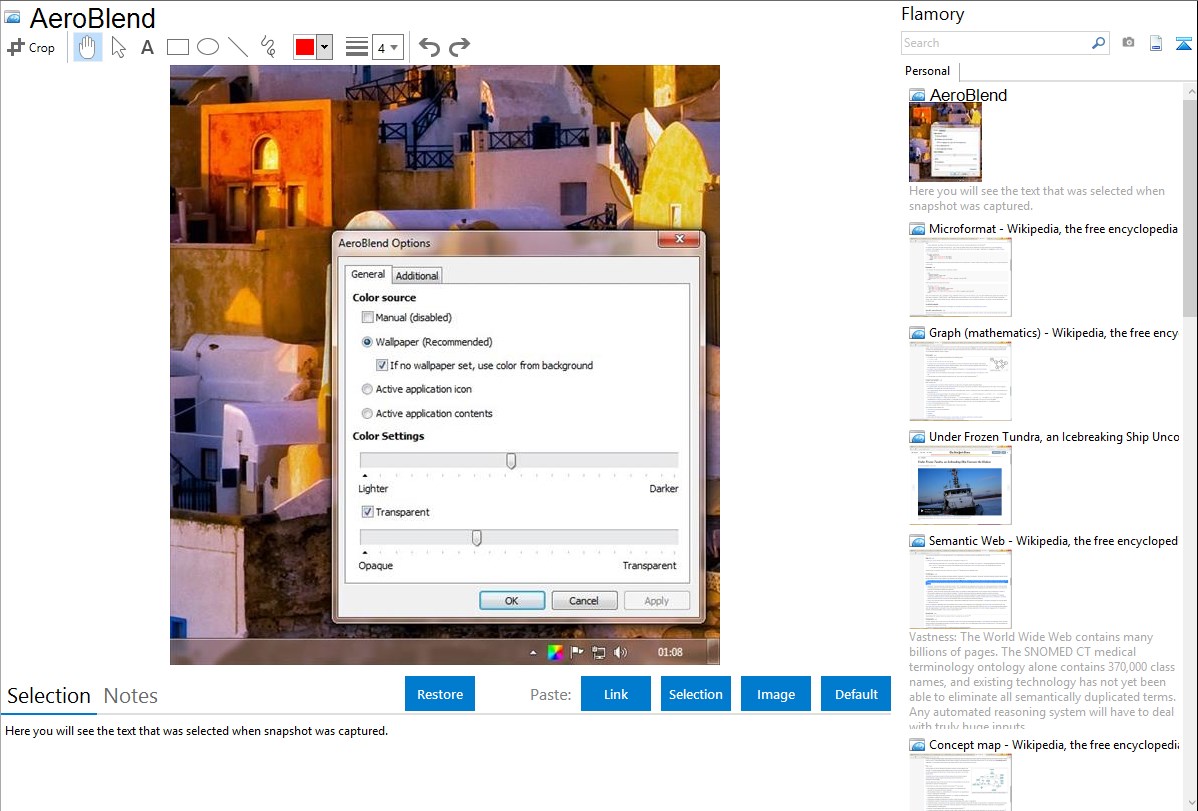Select the Crop tool
Image resolution: width=1198 pixels, height=811 pixels.
point(31,47)
